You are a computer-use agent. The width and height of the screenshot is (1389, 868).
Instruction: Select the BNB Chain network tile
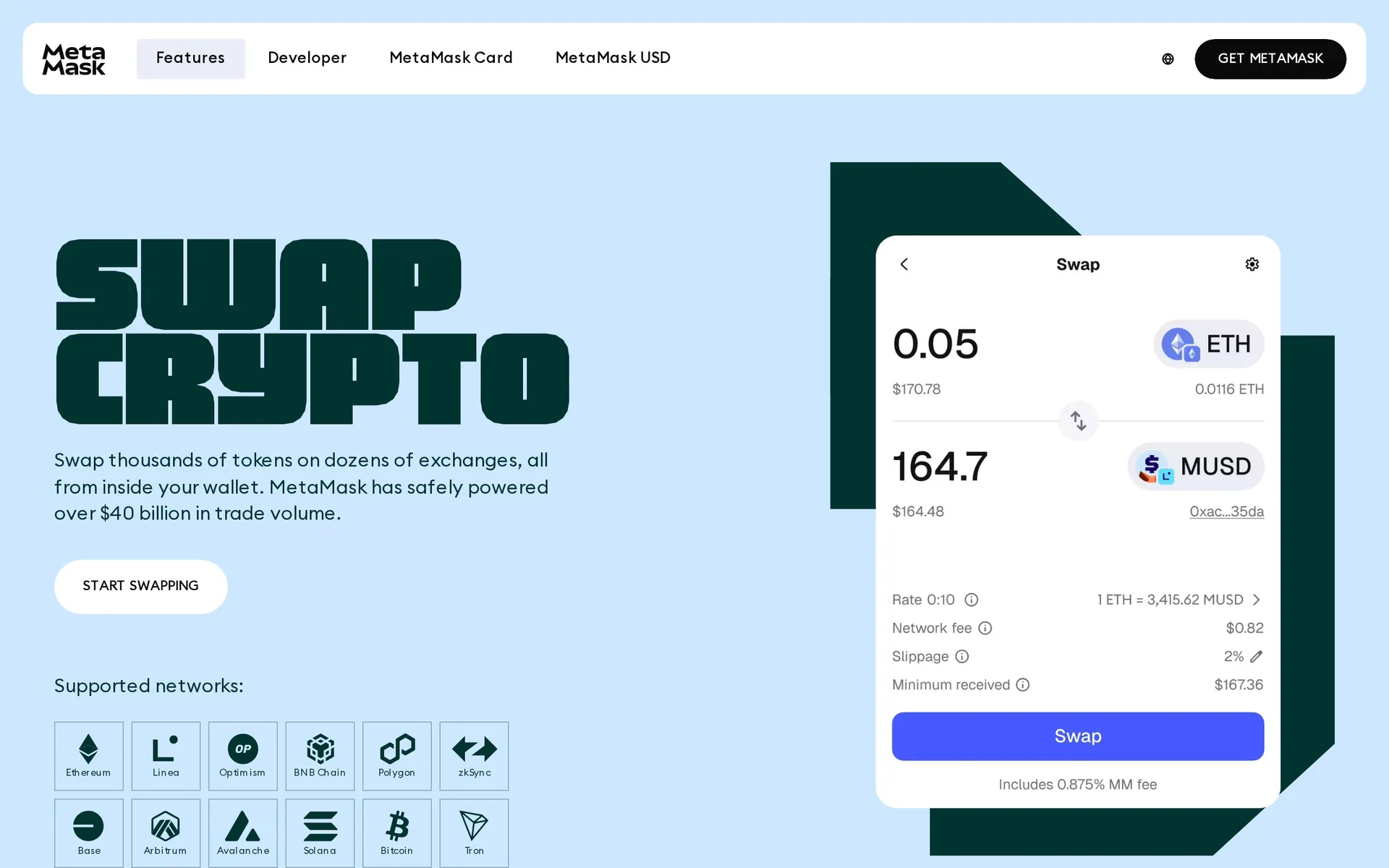click(320, 756)
